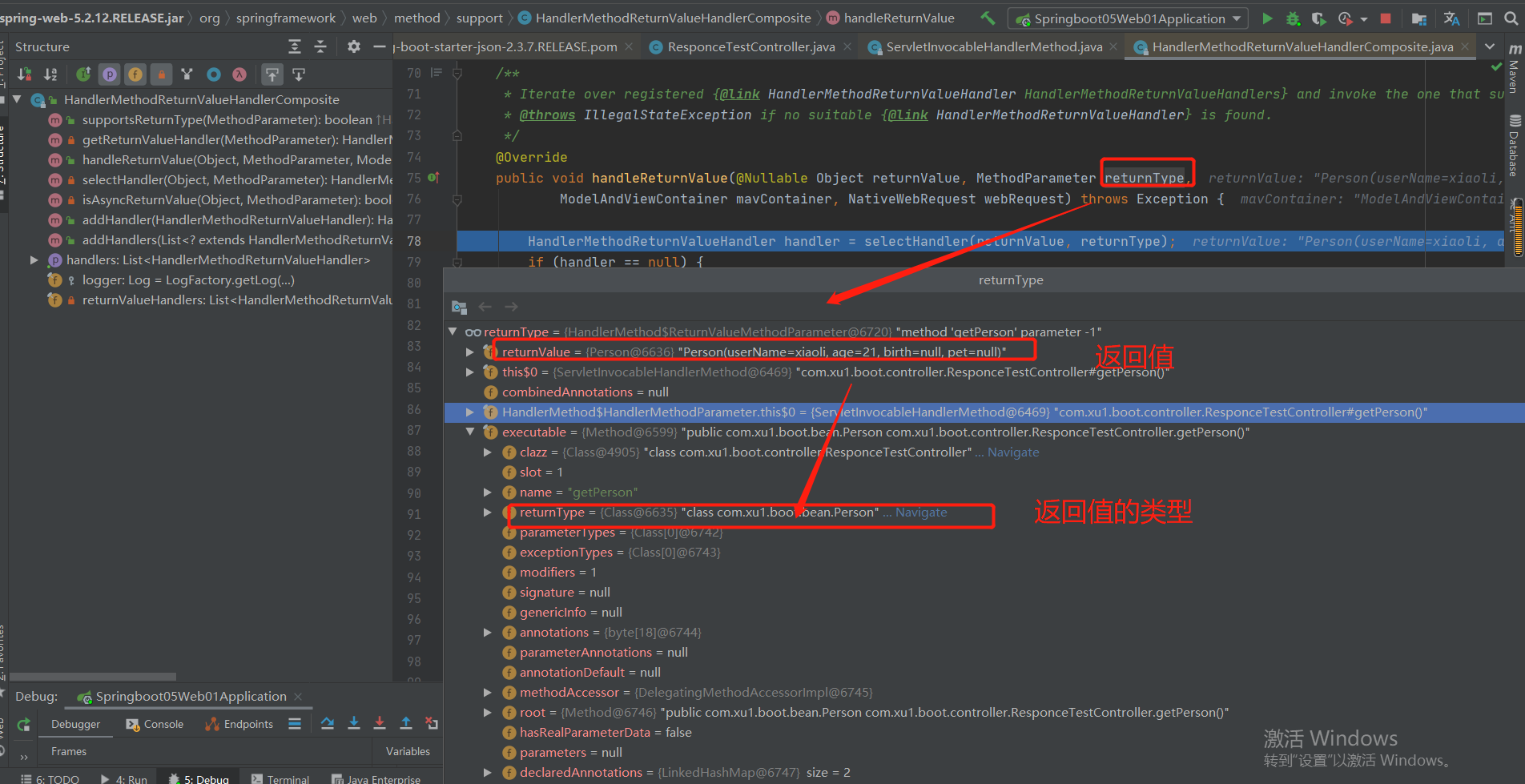Expand this$0 ServletInvocableHandlerMethod node

pos(470,372)
